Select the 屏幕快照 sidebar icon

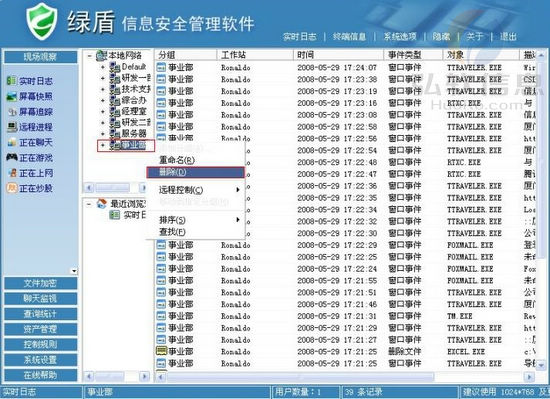tap(12, 96)
